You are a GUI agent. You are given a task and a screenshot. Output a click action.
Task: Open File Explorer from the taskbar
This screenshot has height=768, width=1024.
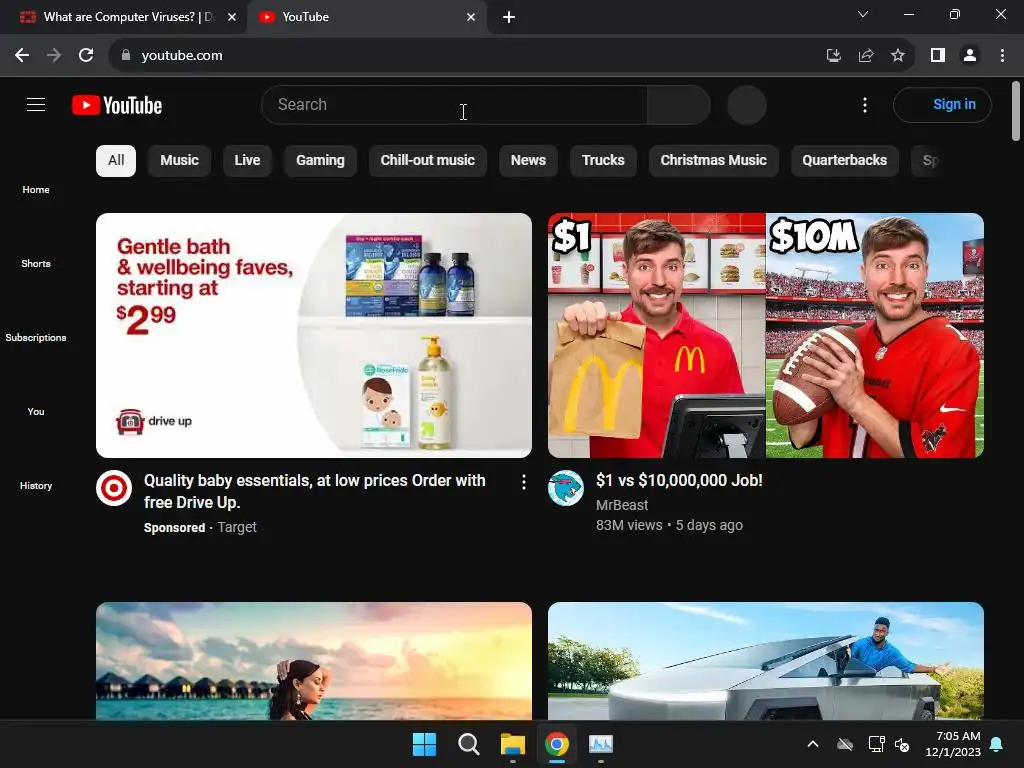tap(513, 744)
